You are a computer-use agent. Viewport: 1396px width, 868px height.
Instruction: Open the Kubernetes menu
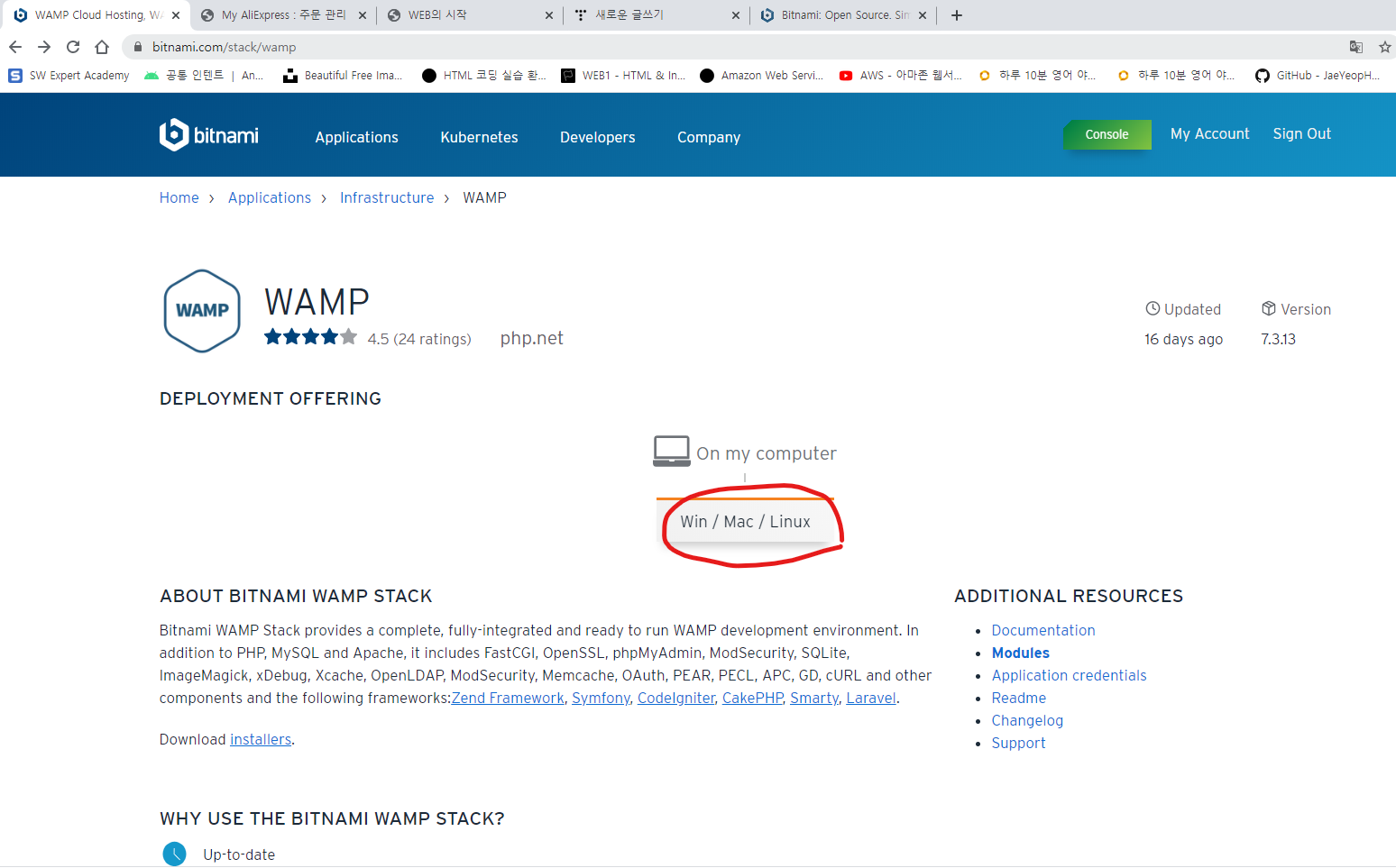coord(479,137)
